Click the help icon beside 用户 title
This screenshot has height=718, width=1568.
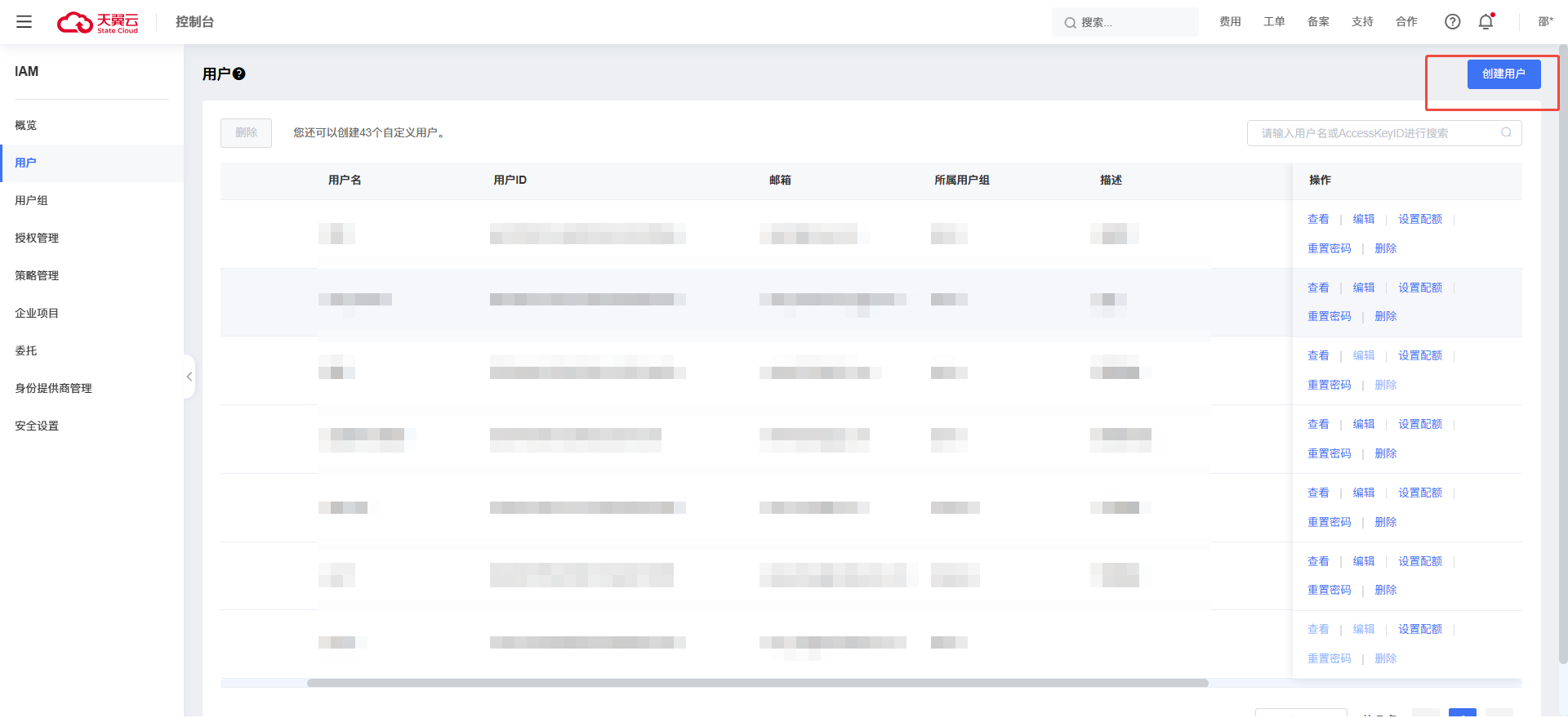click(x=239, y=74)
